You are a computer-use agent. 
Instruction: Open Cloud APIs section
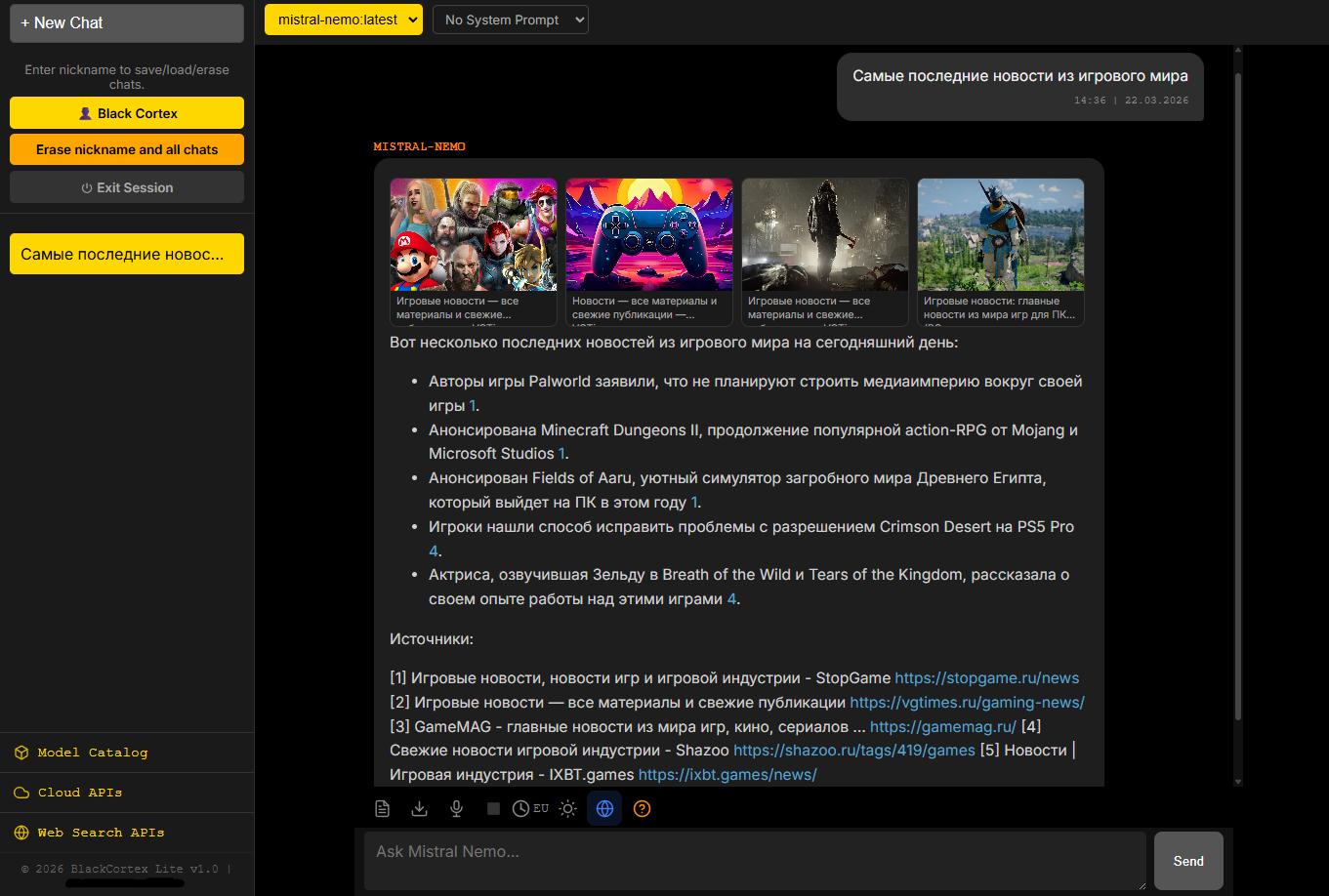coord(80,793)
